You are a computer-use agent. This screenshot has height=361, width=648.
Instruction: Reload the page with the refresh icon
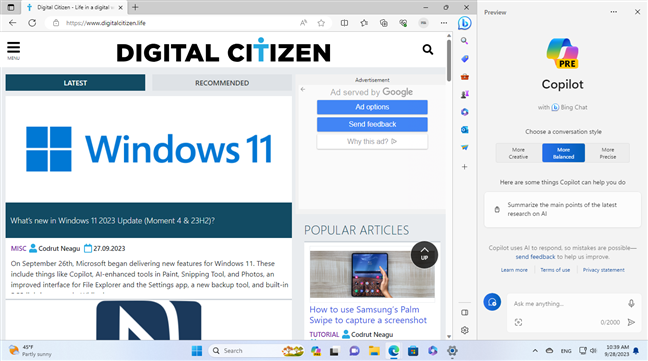point(32,23)
